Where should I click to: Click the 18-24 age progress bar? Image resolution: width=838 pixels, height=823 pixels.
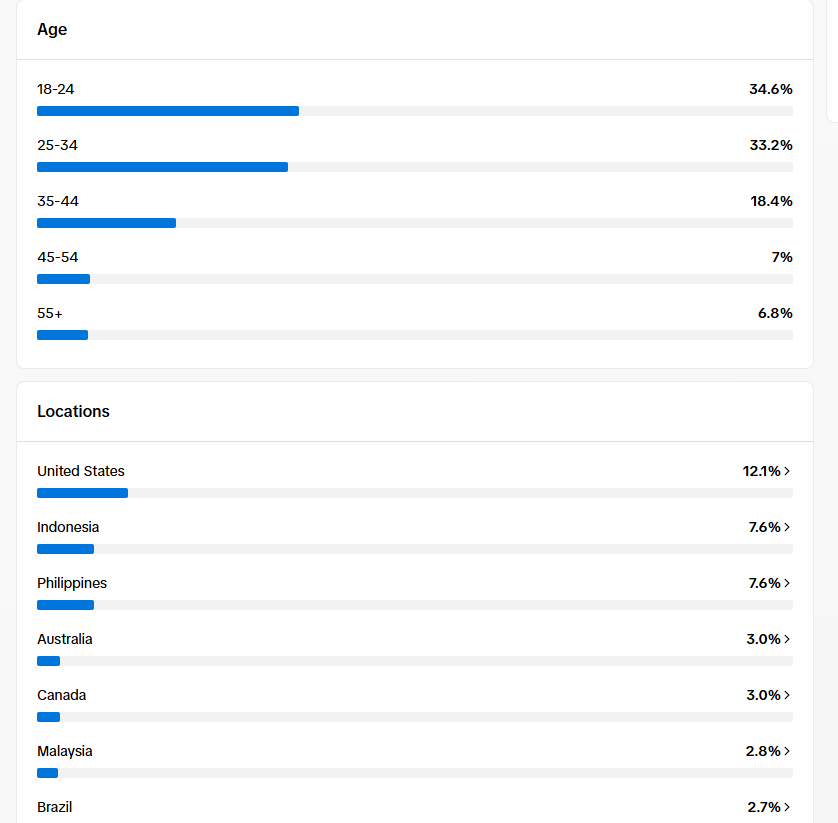tap(415, 111)
